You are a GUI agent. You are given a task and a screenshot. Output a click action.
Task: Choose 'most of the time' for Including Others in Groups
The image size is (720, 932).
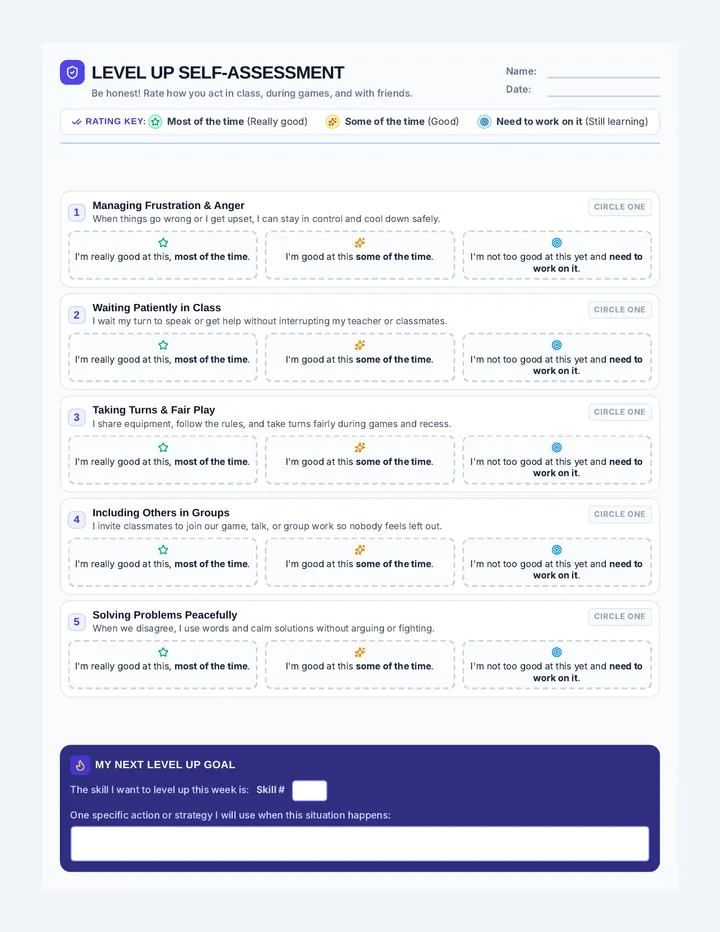point(163,562)
